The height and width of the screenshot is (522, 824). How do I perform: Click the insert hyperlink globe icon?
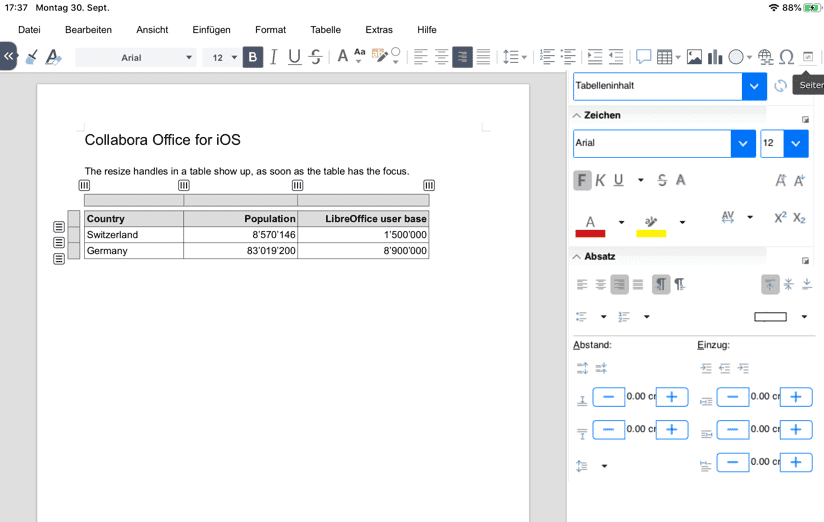[x=765, y=57]
